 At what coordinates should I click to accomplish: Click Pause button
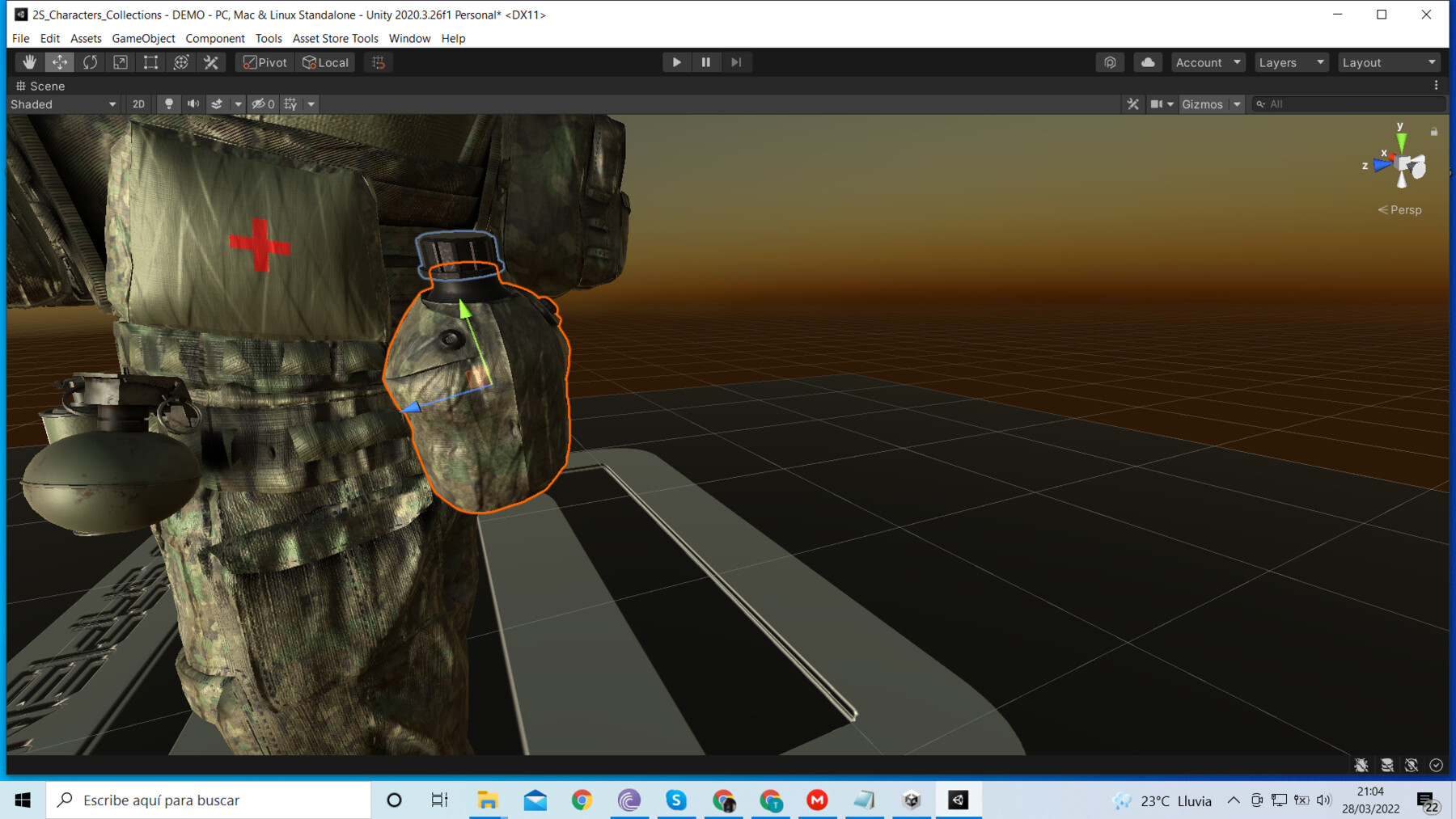(706, 62)
